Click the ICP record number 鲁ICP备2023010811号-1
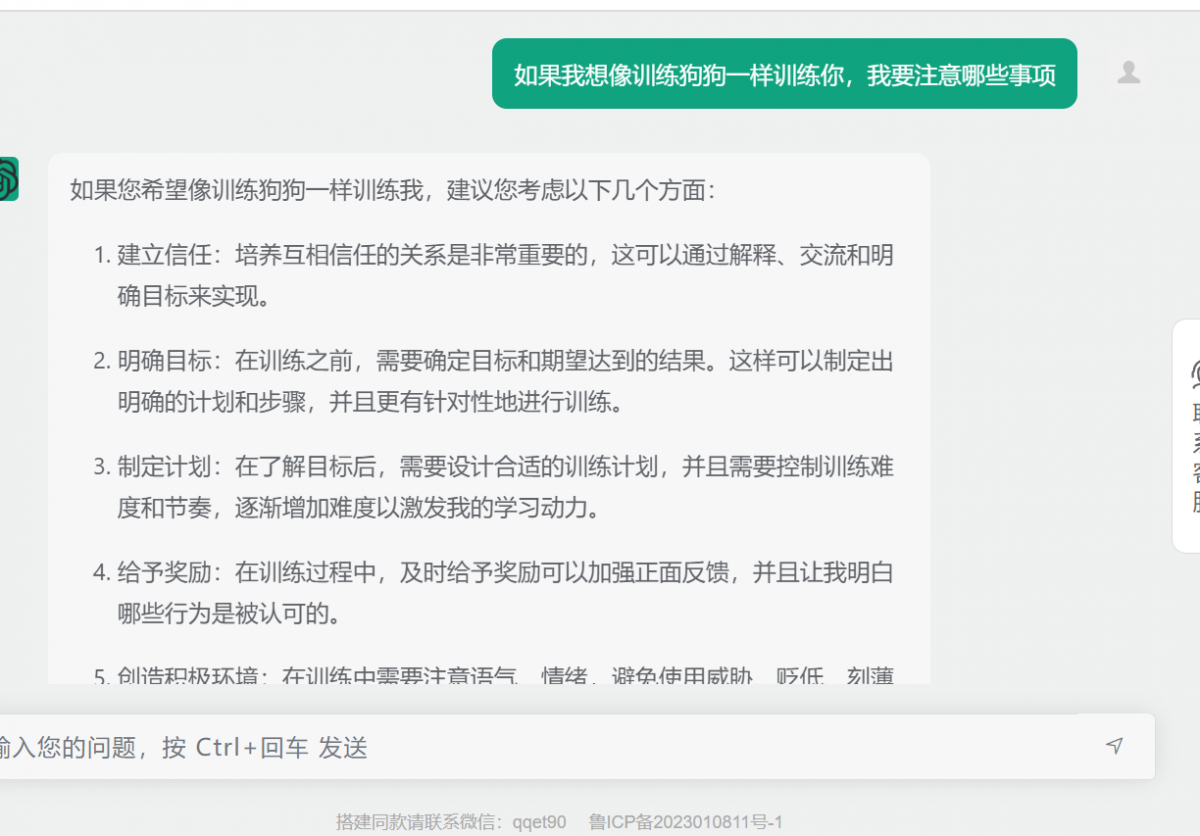 pyautogui.click(x=685, y=822)
